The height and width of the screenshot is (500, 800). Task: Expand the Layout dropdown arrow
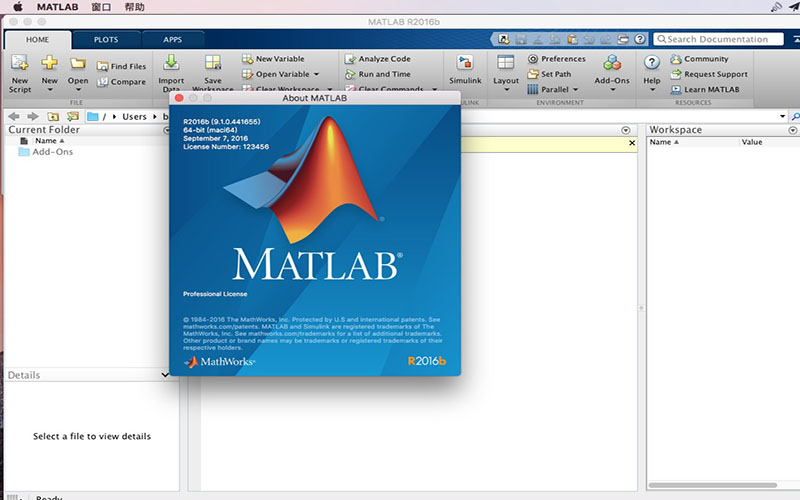pyautogui.click(x=506, y=90)
